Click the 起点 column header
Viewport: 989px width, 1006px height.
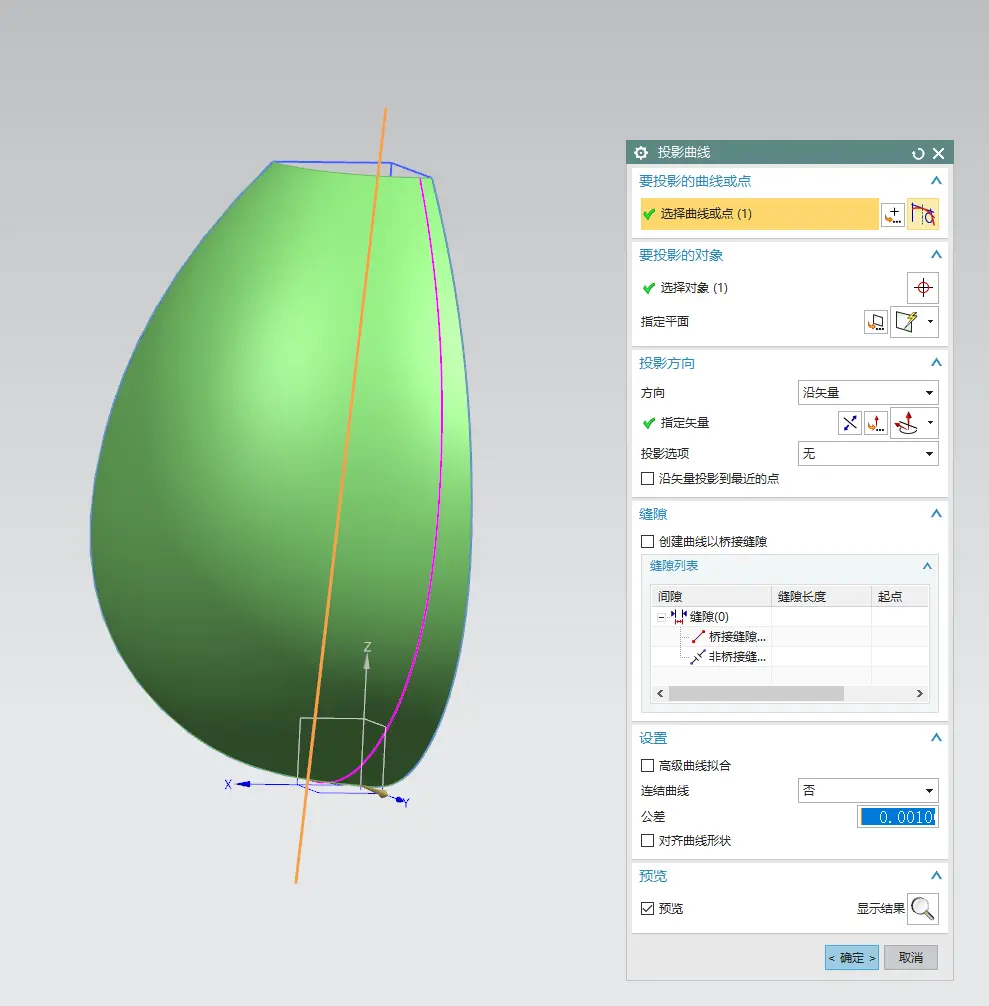point(899,597)
